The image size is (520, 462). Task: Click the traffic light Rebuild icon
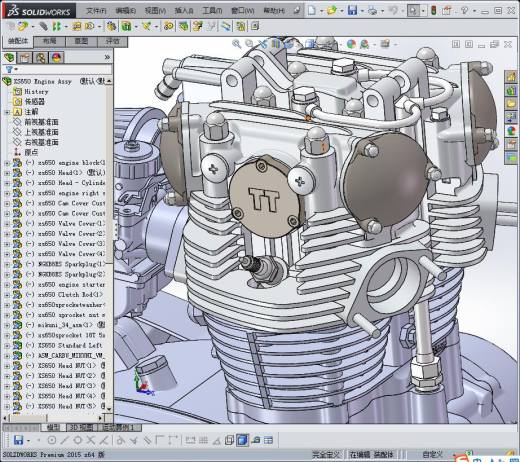pyautogui.click(x=434, y=11)
